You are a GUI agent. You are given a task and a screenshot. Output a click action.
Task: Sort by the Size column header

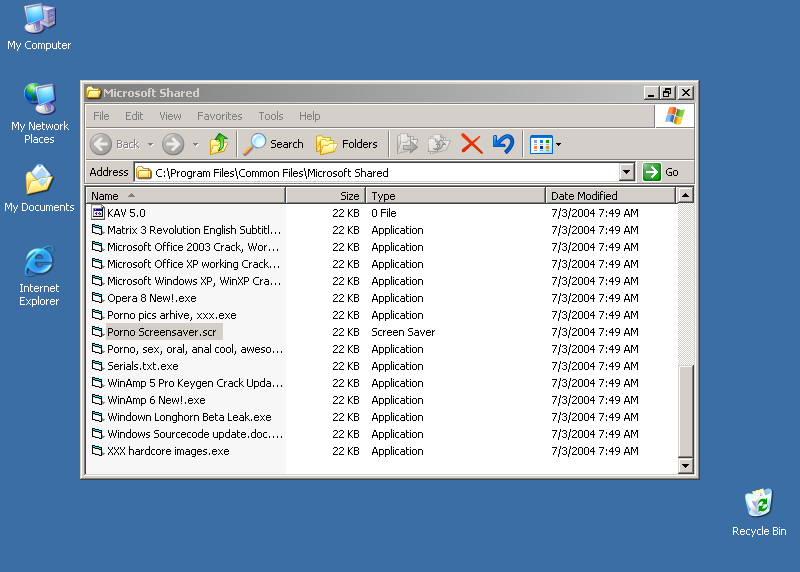coord(326,195)
